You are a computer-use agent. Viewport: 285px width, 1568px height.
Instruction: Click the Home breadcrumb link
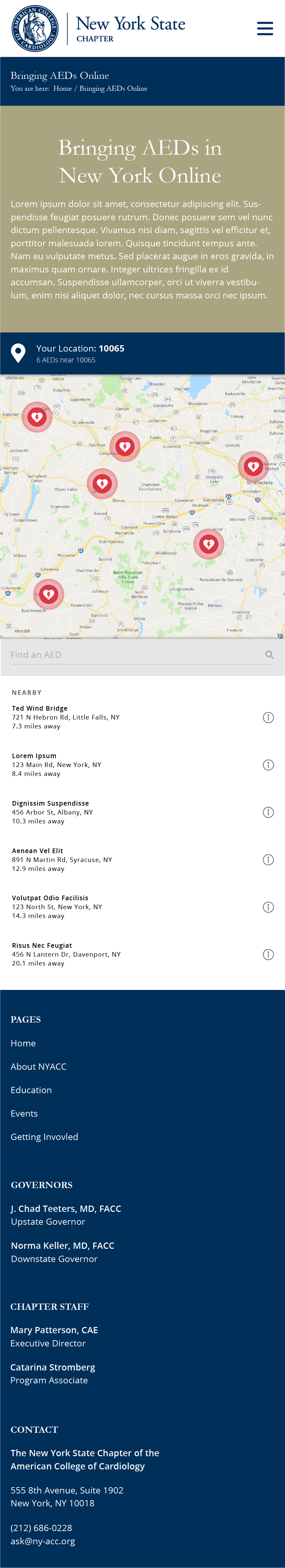pos(62,88)
